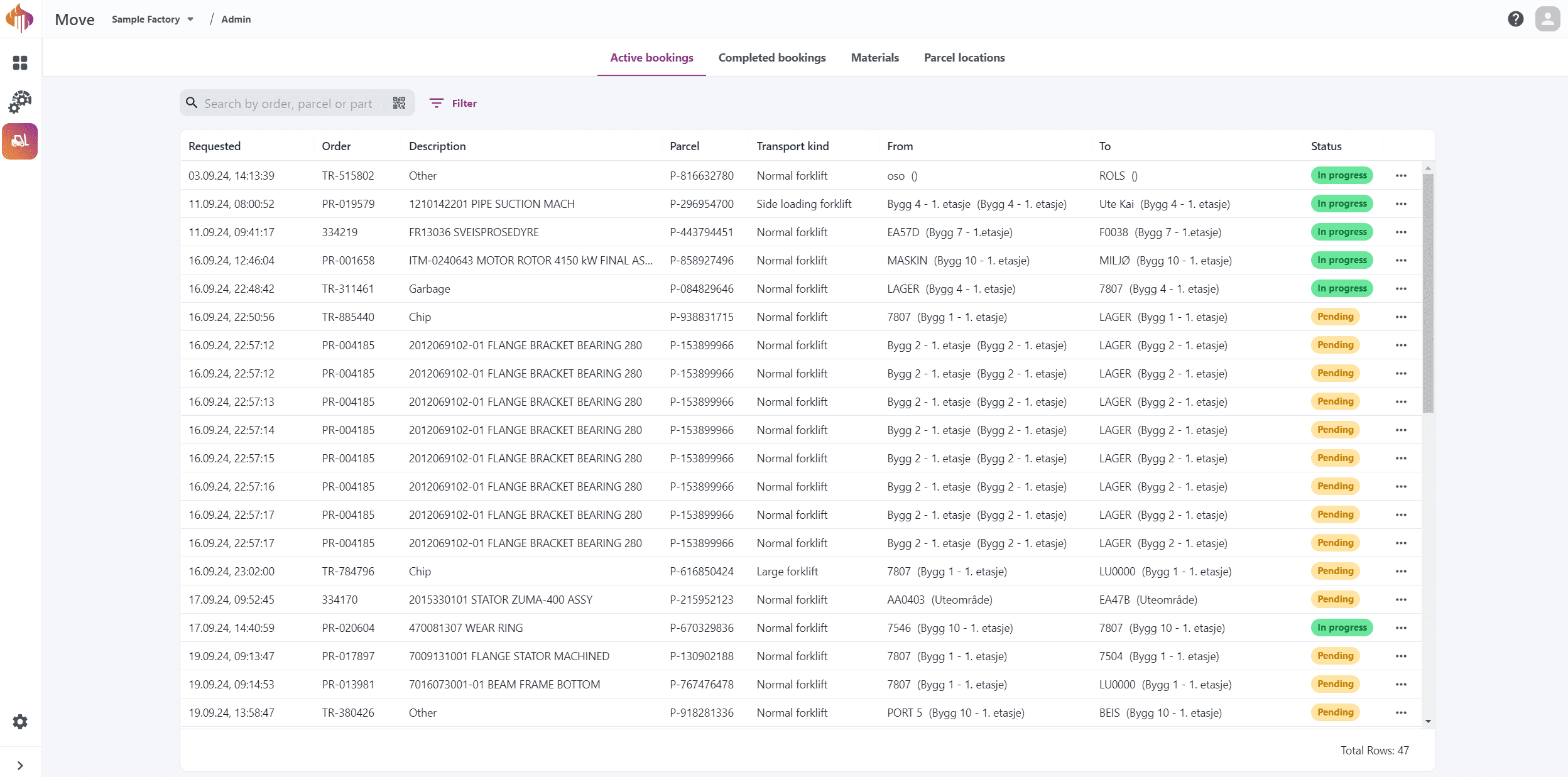Viewport: 1568px width, 777px height.
Task: Select 'Garbage' description cell
Action: (429, 289)
